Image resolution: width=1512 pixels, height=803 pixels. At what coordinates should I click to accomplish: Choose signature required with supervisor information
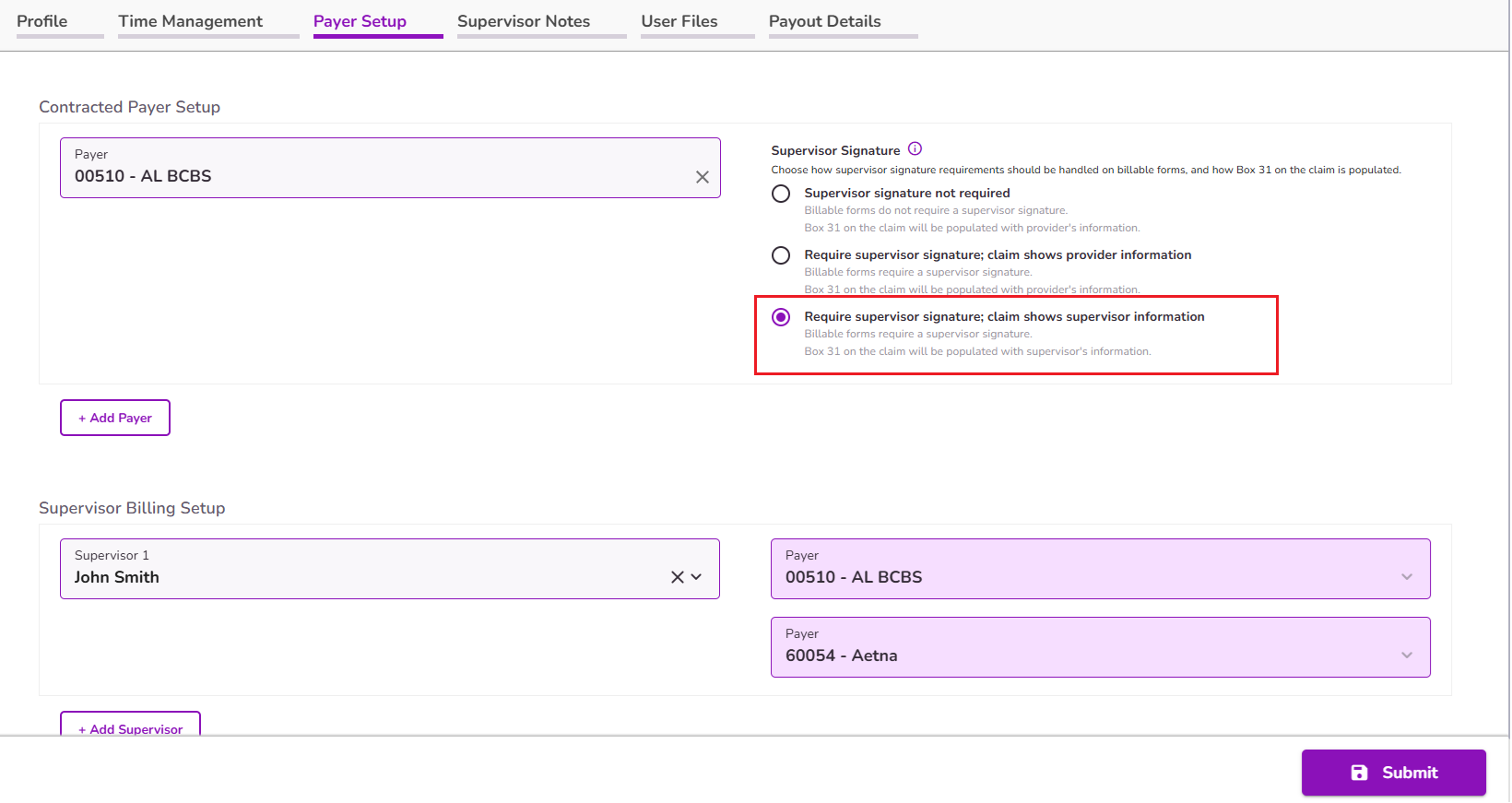point(781,317)
